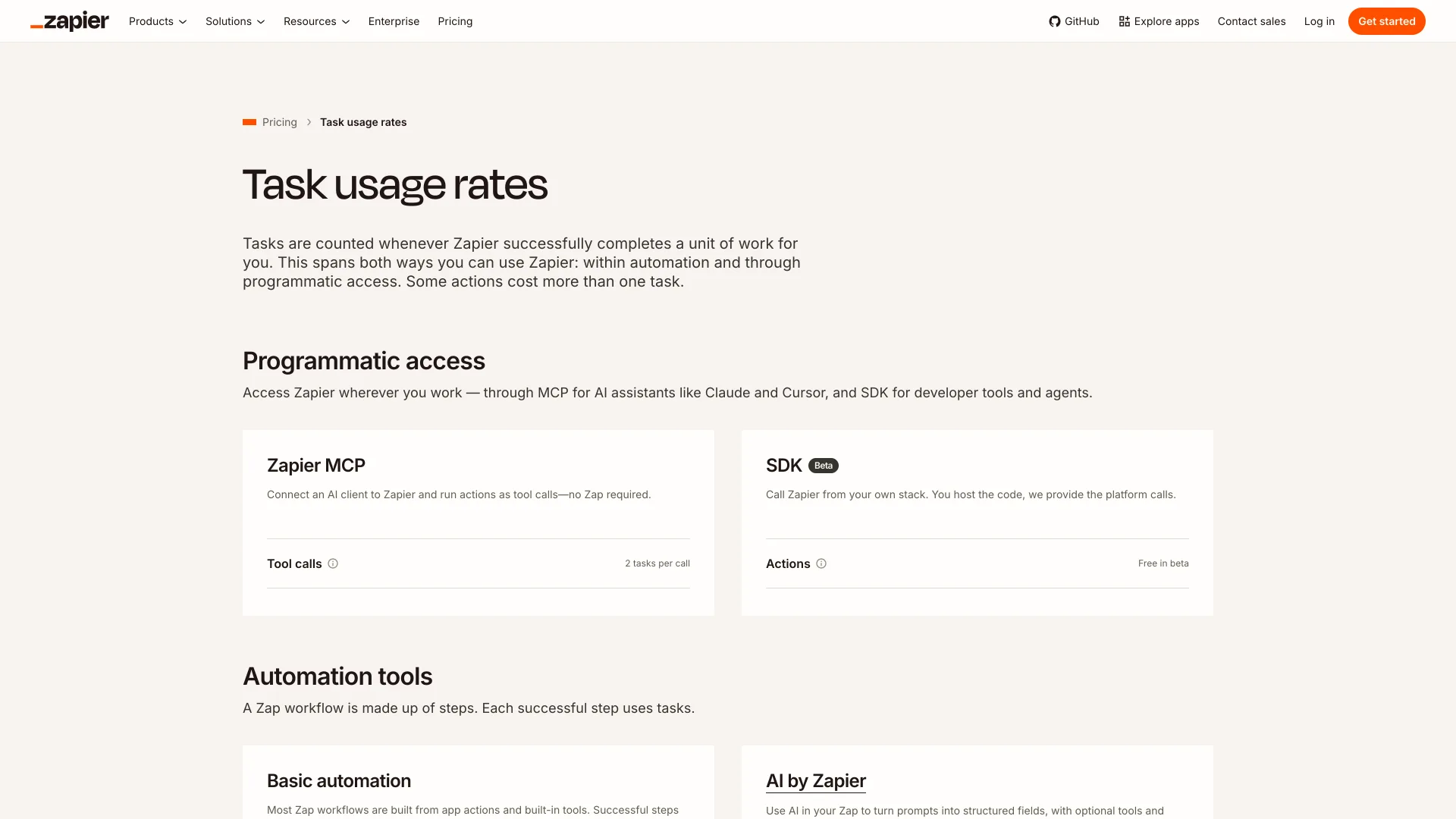Open the AI by Zapier link
1456x819 pixels.
tap(816, 780)
